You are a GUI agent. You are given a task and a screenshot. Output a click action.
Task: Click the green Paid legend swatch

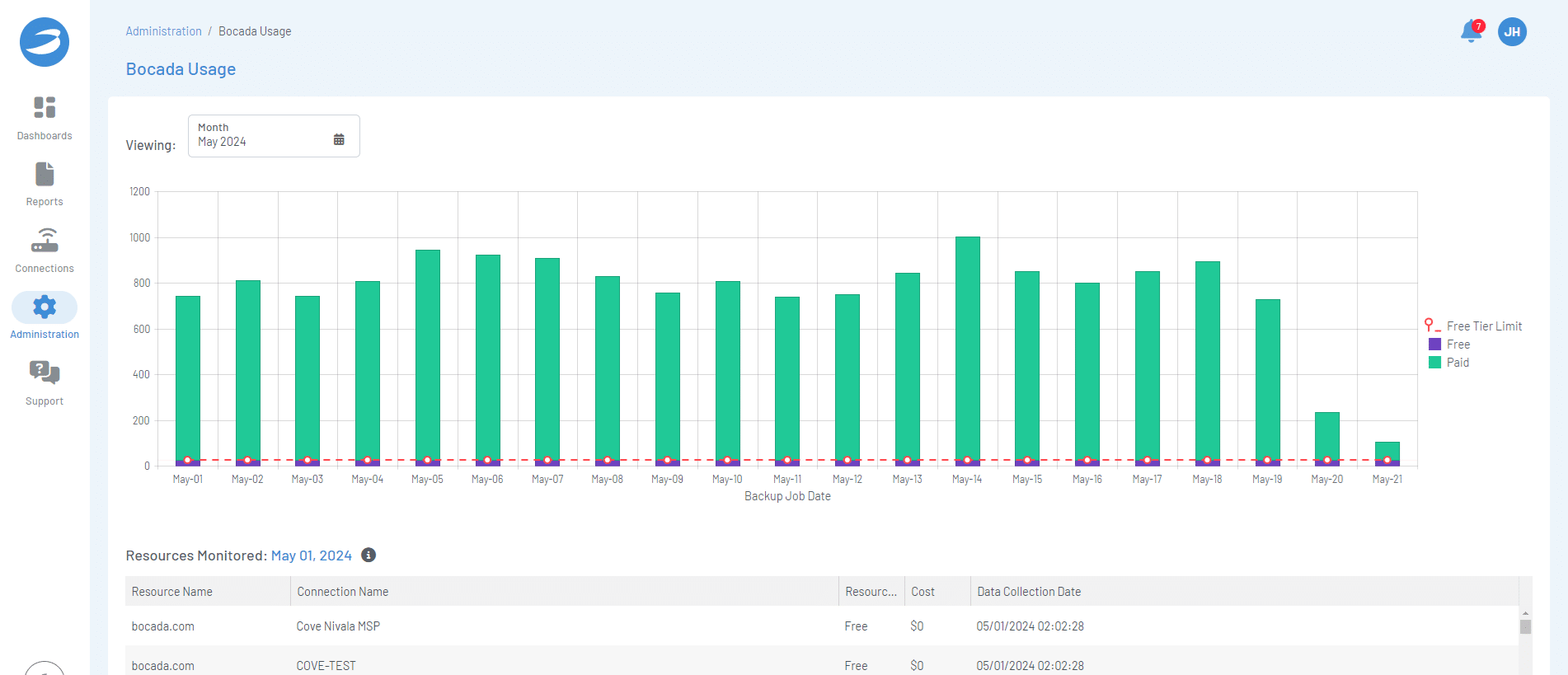[x=1434, y=363]
